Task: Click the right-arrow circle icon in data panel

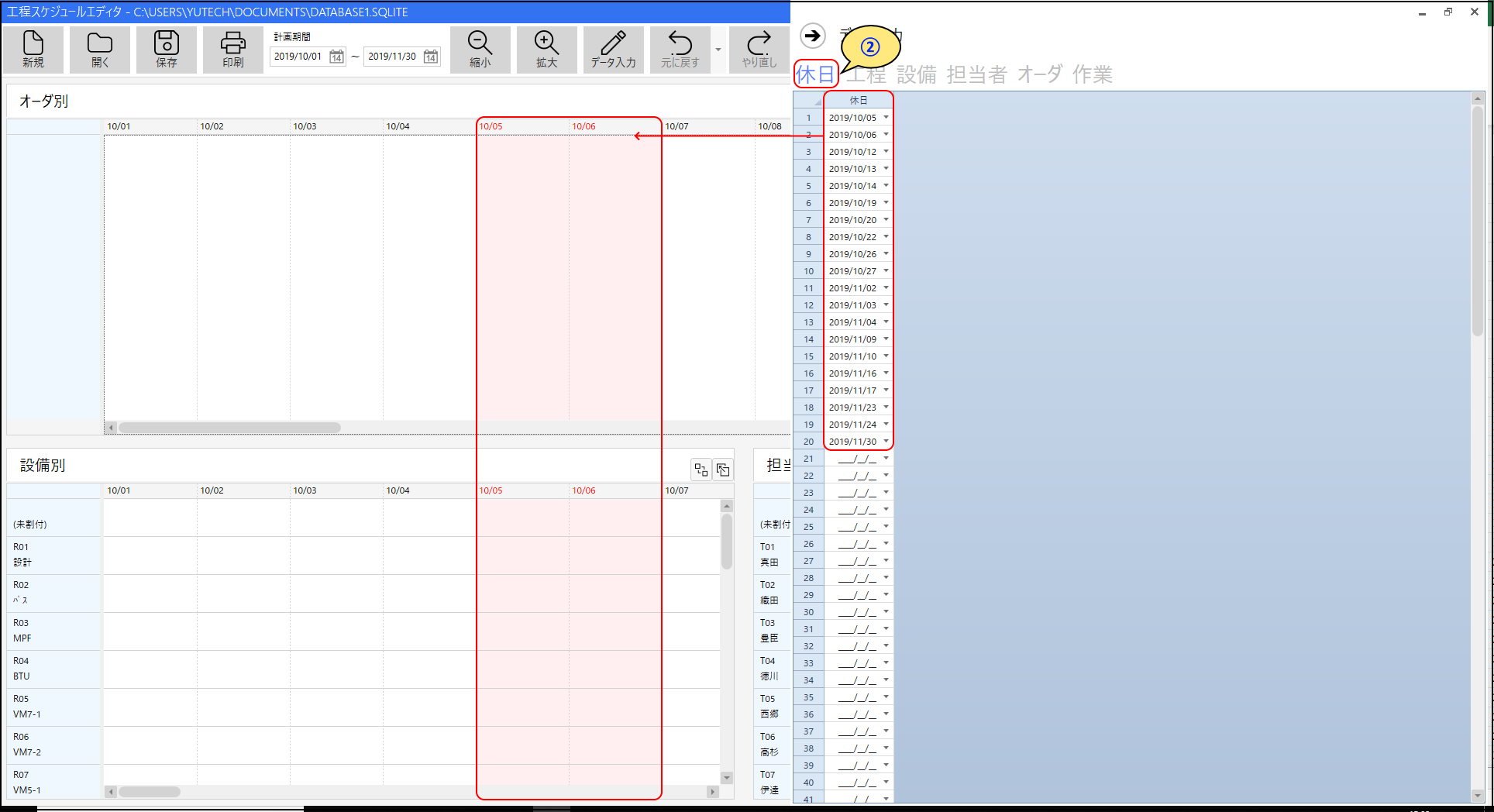Action: [812, 36]
